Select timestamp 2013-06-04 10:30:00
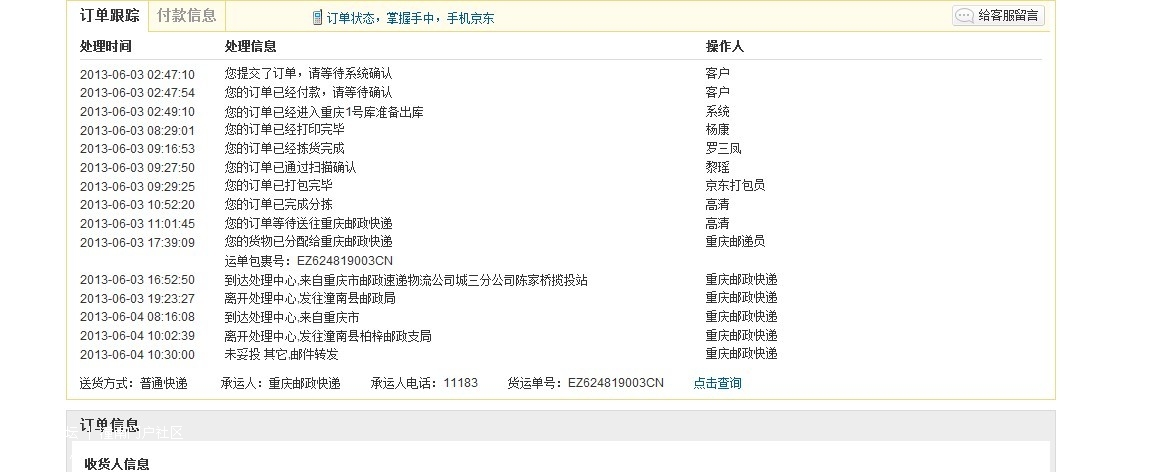The width and height of the screenshot is (1151, 472). coord(137,355)
